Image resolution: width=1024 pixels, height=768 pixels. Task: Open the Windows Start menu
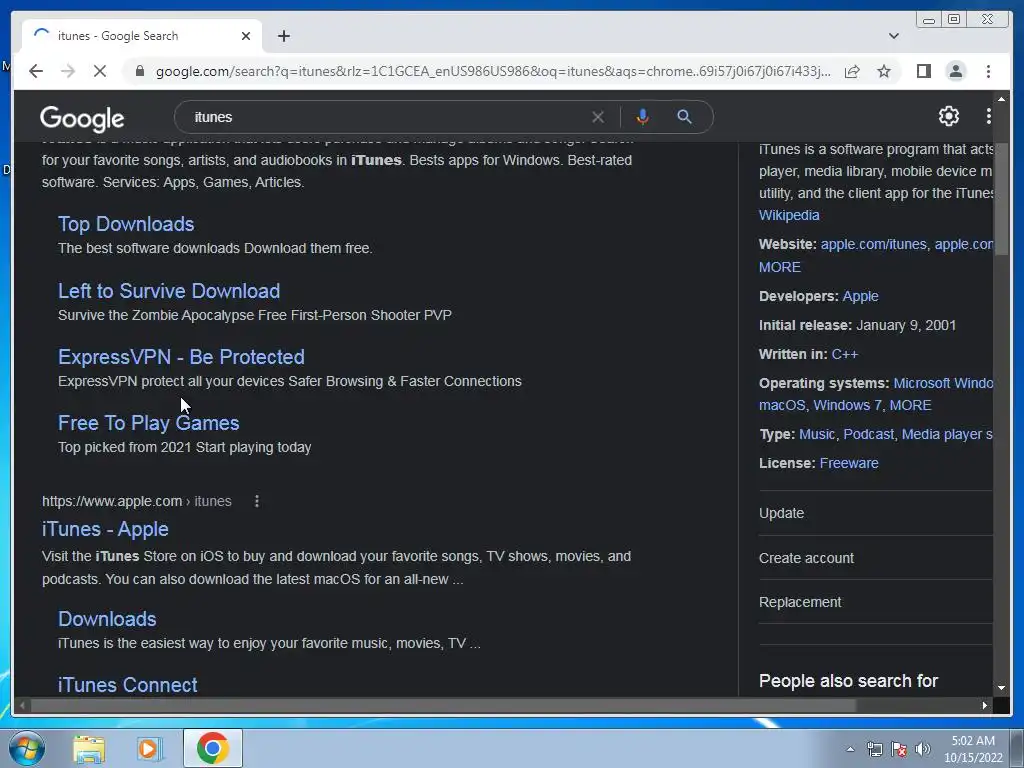pyautogui.click(x=27, y=748)
